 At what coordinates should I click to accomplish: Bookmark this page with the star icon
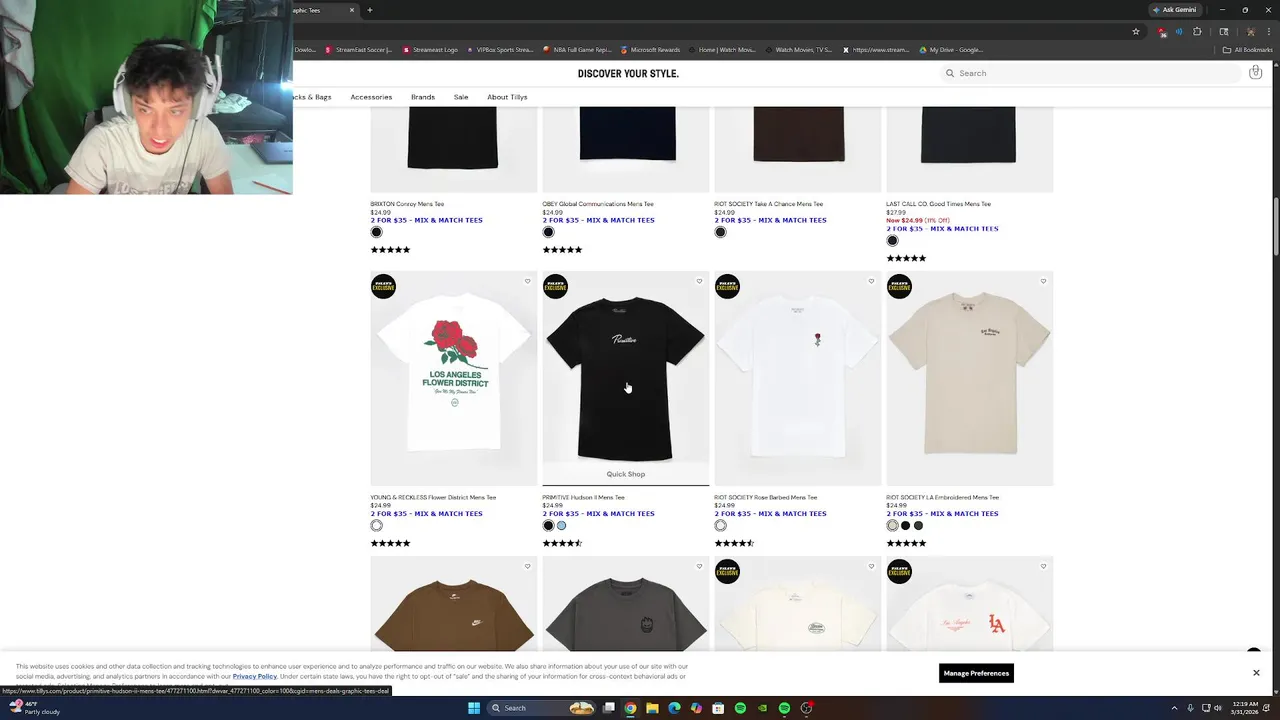point(1136,31)
